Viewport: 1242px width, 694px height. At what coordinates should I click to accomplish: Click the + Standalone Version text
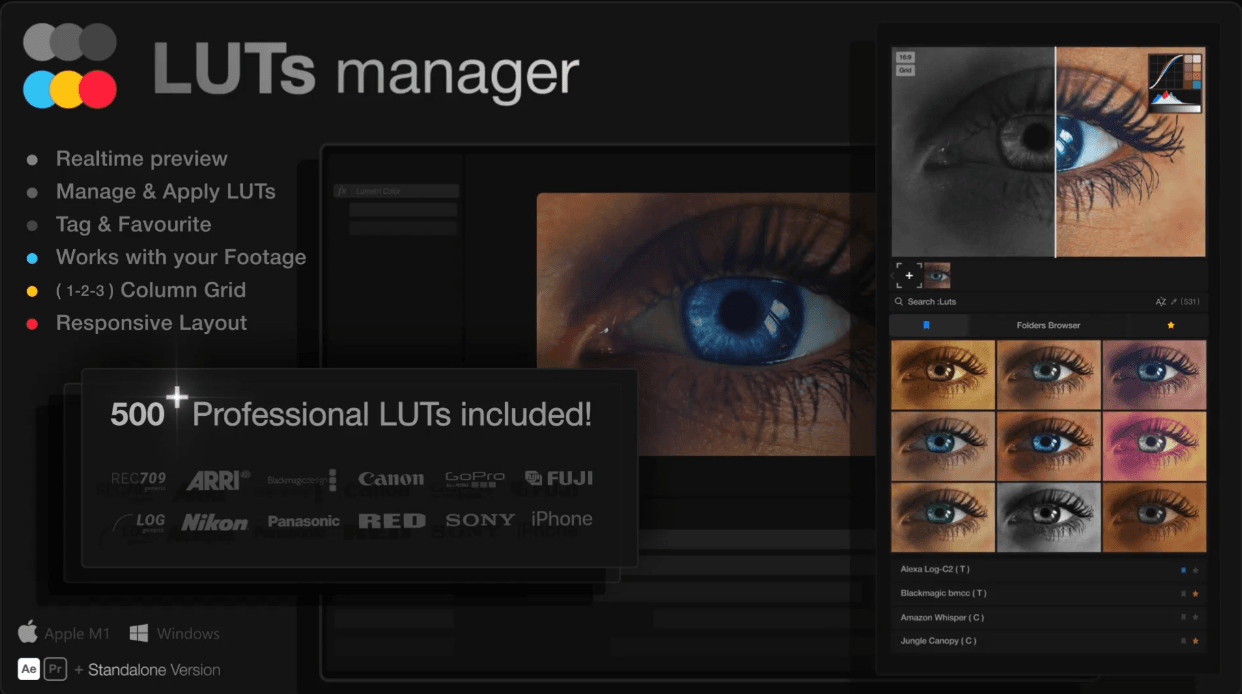coord(147,670)
